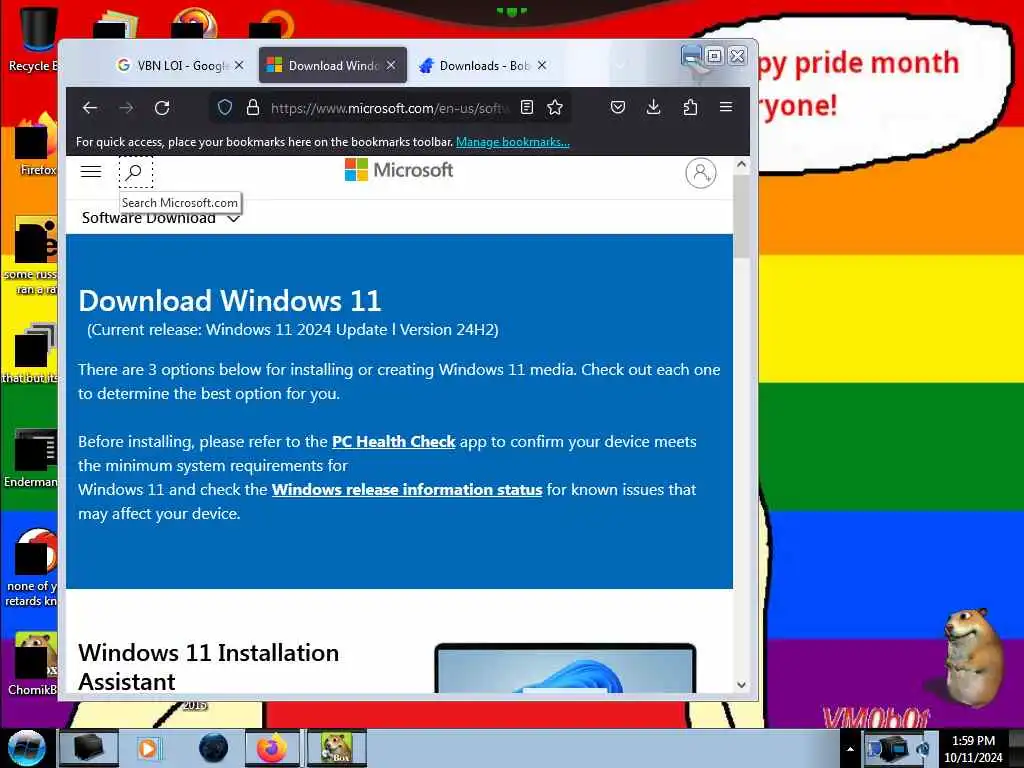Open the black box taskbar icon
Viewport: 1024px width, 768px height.
[x=89, y=748]
